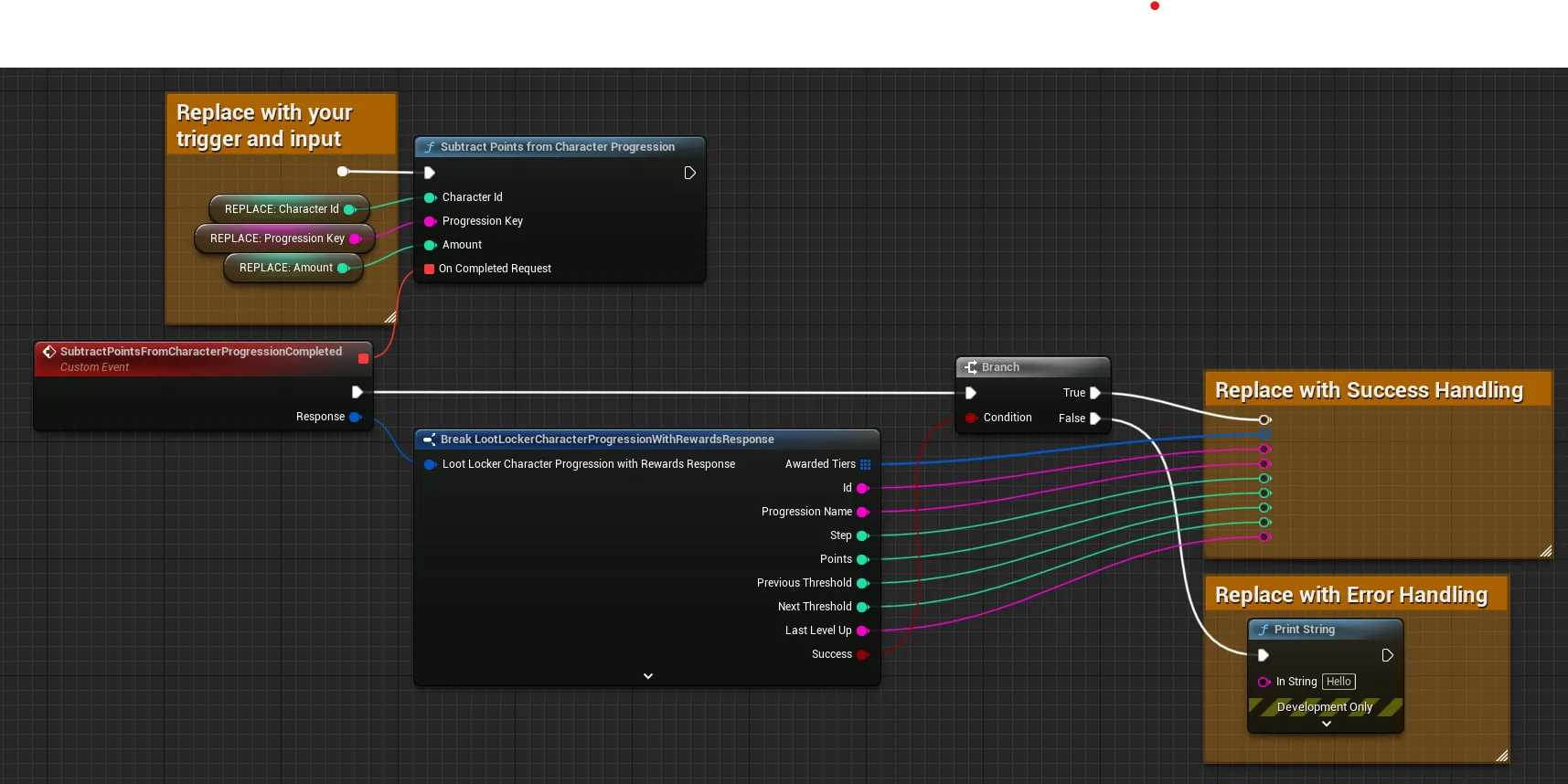This screenshot has width=1568, height=784.
Task: Click the Success Handling comment resize handle
Action: tap(1546, 551)
